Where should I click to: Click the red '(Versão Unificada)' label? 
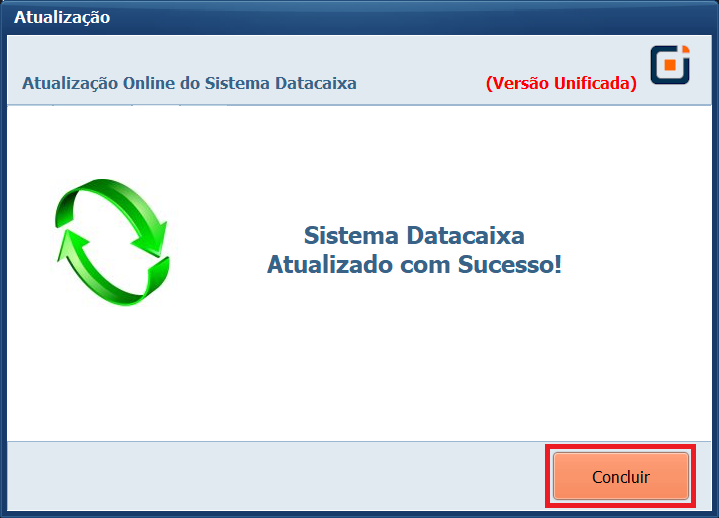(x=561, y=84)
